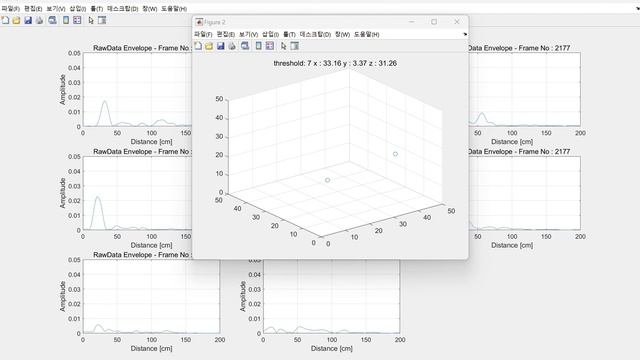
Task: Open File icon in Figure 2 toolbar
Action: point(209,46)
